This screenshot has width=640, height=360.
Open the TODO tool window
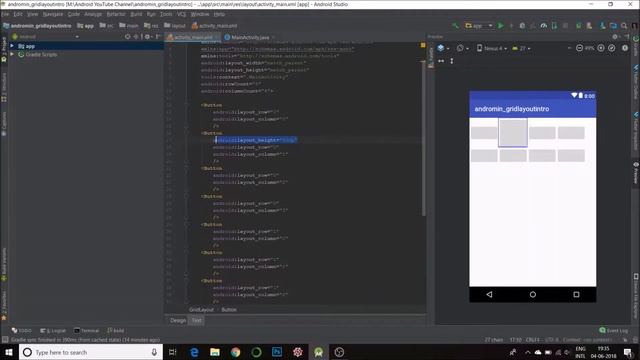pos(22,331)
